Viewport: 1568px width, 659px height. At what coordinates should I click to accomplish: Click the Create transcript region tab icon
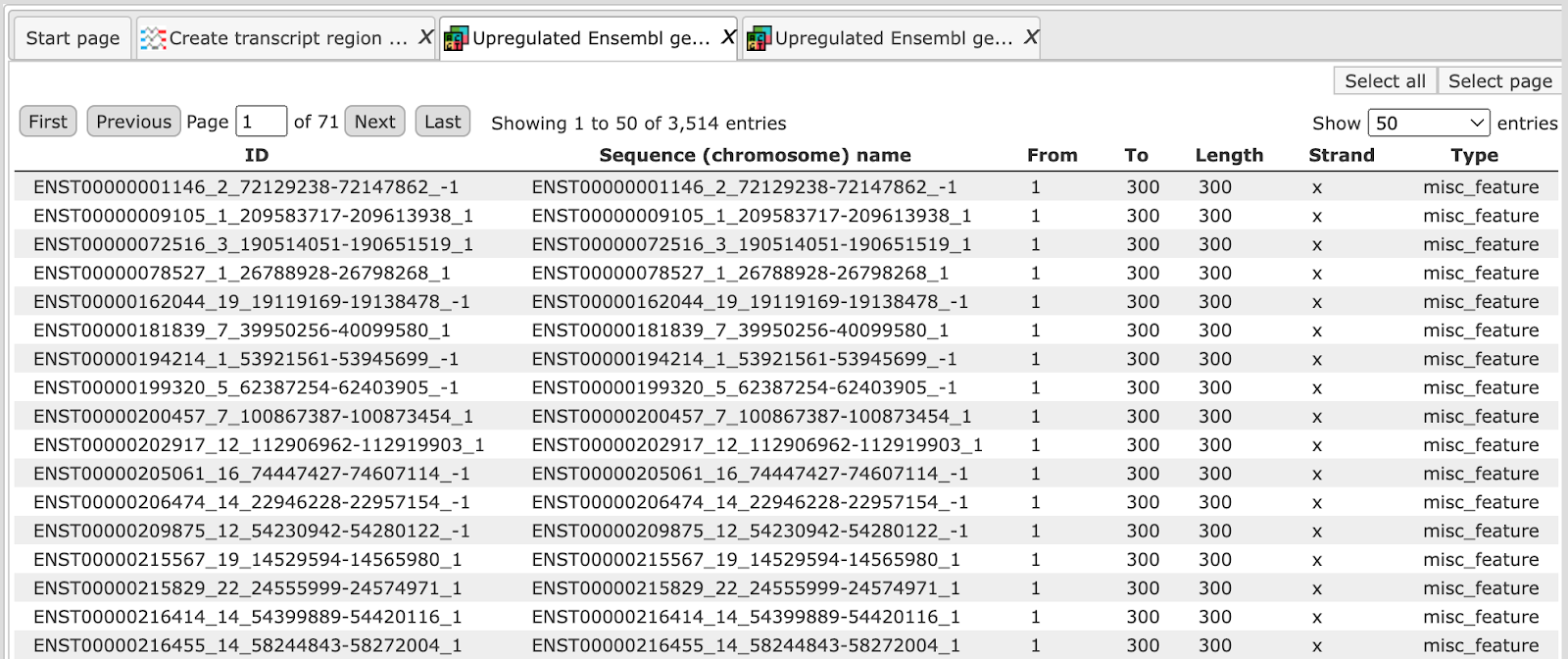point(153,38)
